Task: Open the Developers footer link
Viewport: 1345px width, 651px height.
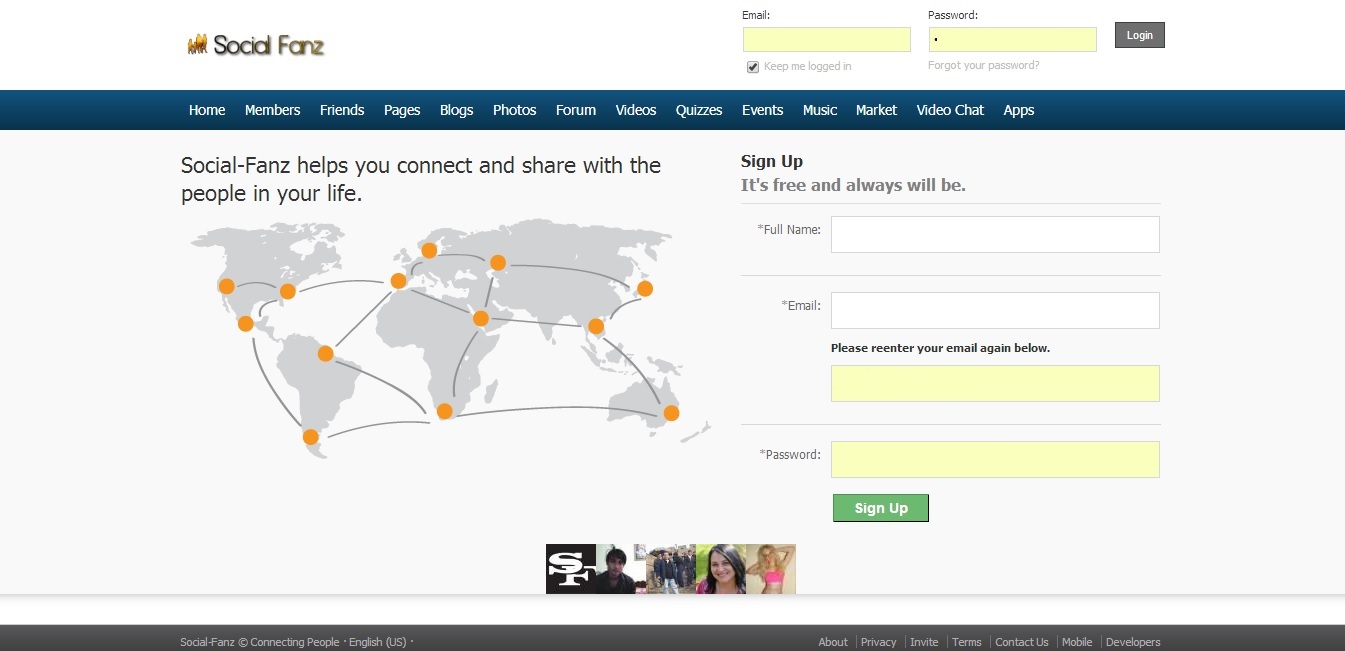Action: coord(1133,642)
